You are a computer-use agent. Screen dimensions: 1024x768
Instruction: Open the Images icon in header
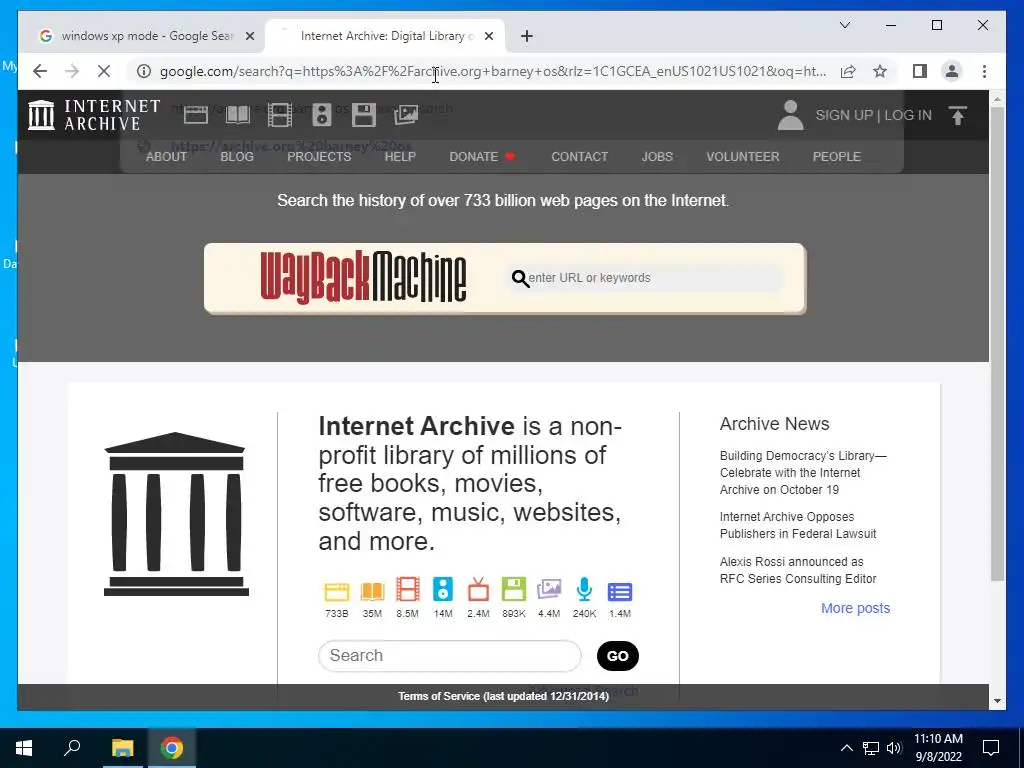click(x=406, y=116)
